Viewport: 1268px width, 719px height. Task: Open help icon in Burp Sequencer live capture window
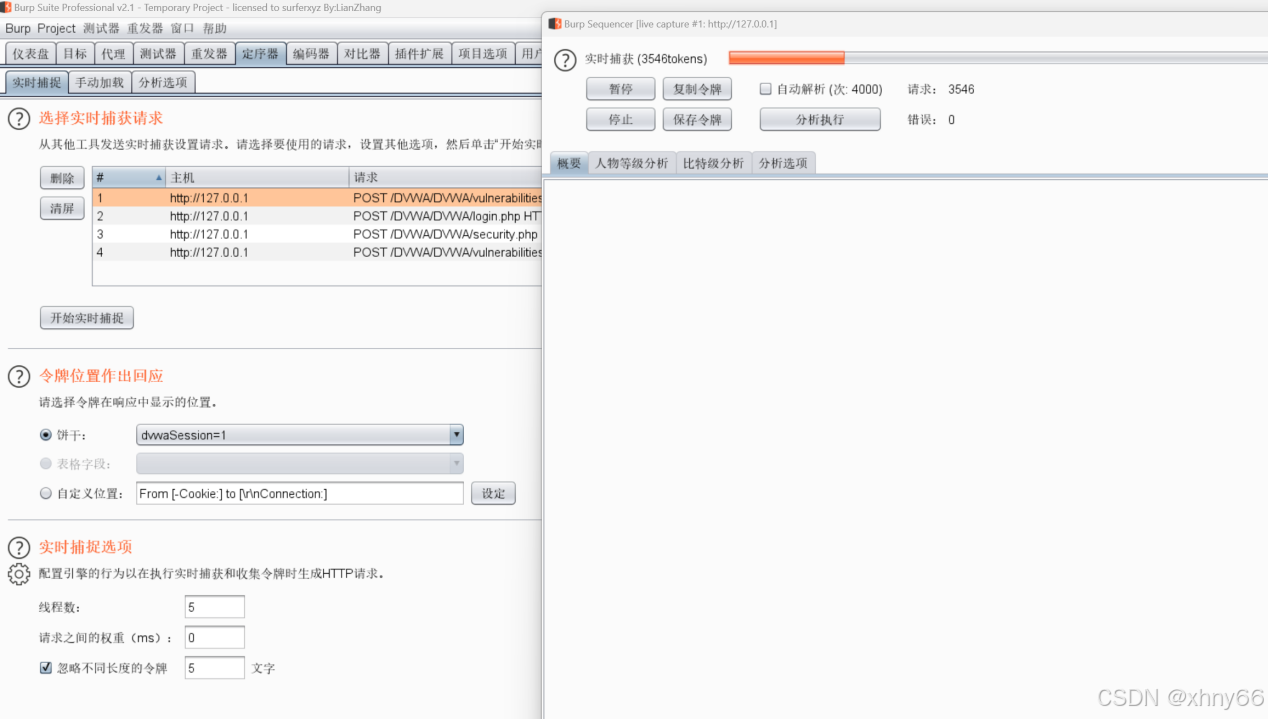pyautogui.click(x=565, y=60)
